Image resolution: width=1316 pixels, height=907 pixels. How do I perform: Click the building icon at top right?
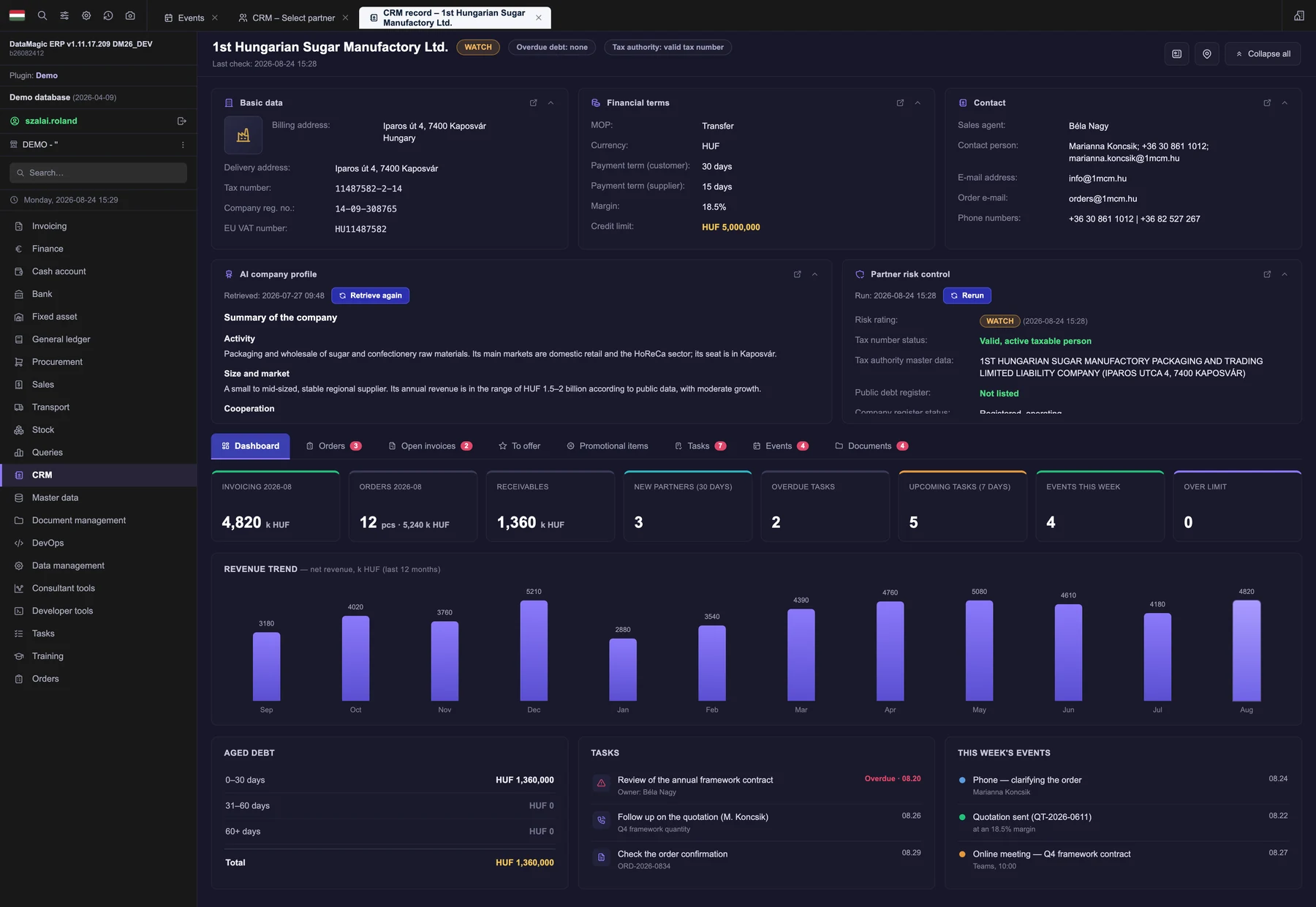click(x=1299, y=15)
